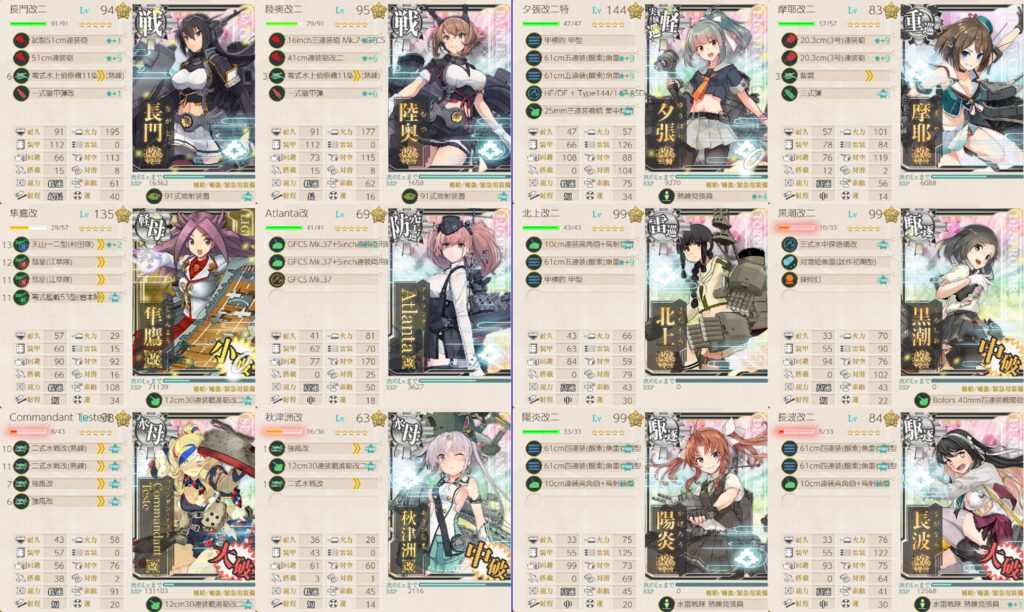Screen dimensions: 1024x612
Task: Click Junyo's 天山一二型(村田隊) aircraft icon
Action: click(21, 244)
